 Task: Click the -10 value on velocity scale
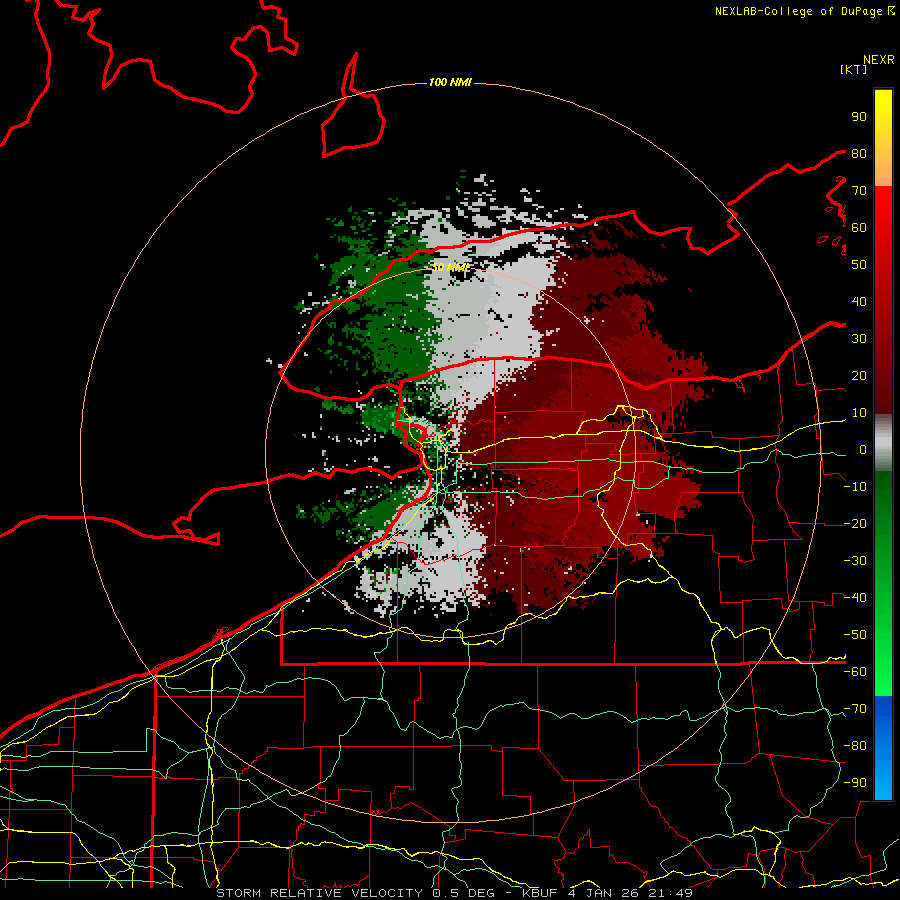[855, 487]
